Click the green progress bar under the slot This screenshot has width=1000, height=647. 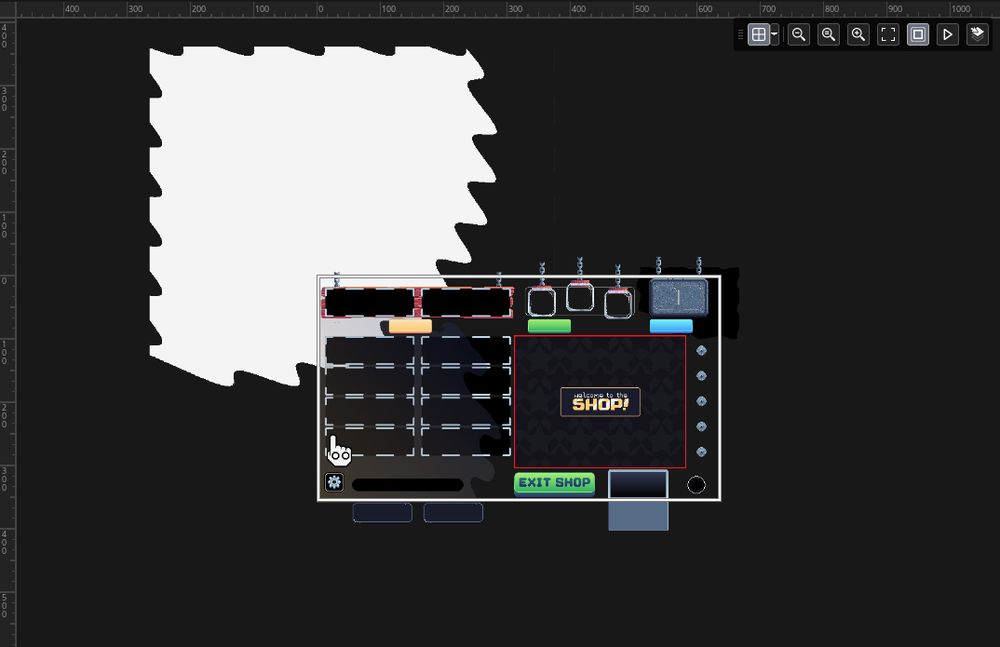549,325
